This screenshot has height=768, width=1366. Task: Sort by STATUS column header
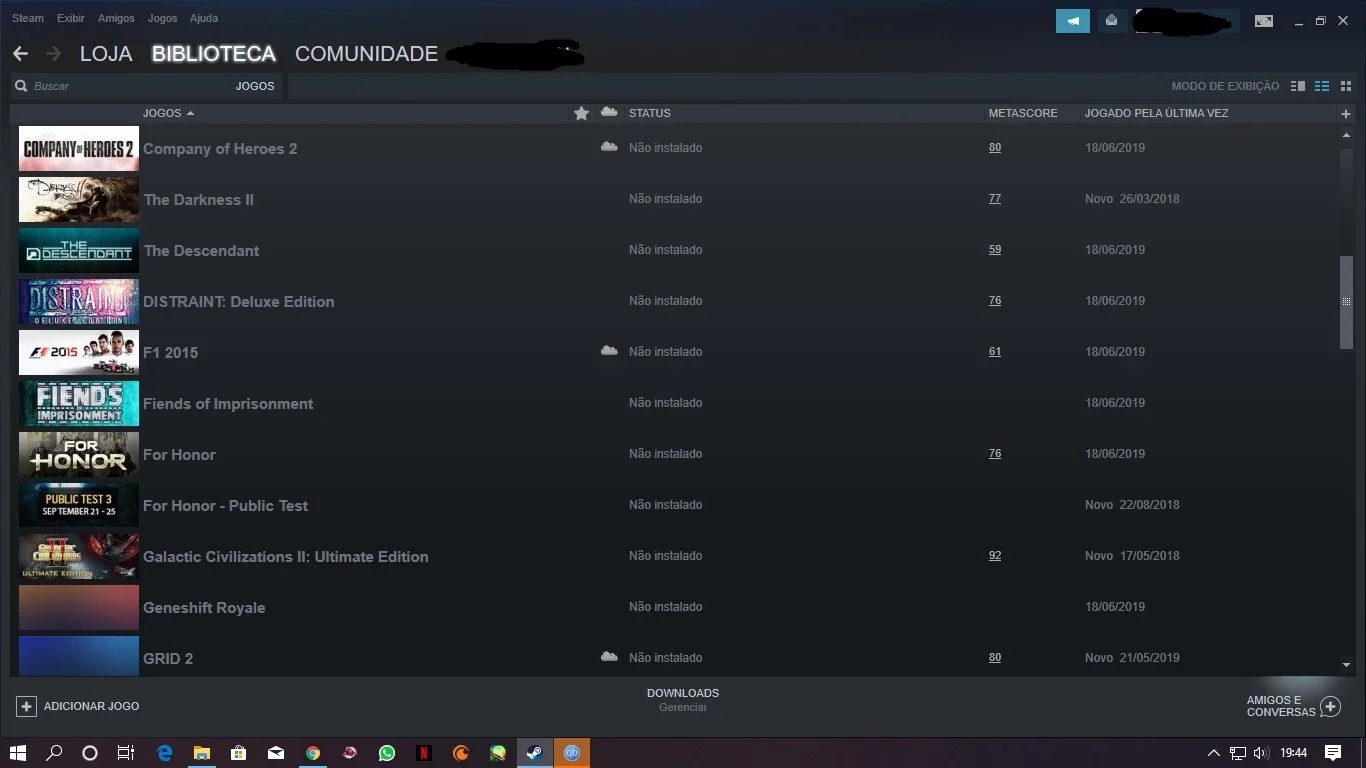tap(650, 113)
